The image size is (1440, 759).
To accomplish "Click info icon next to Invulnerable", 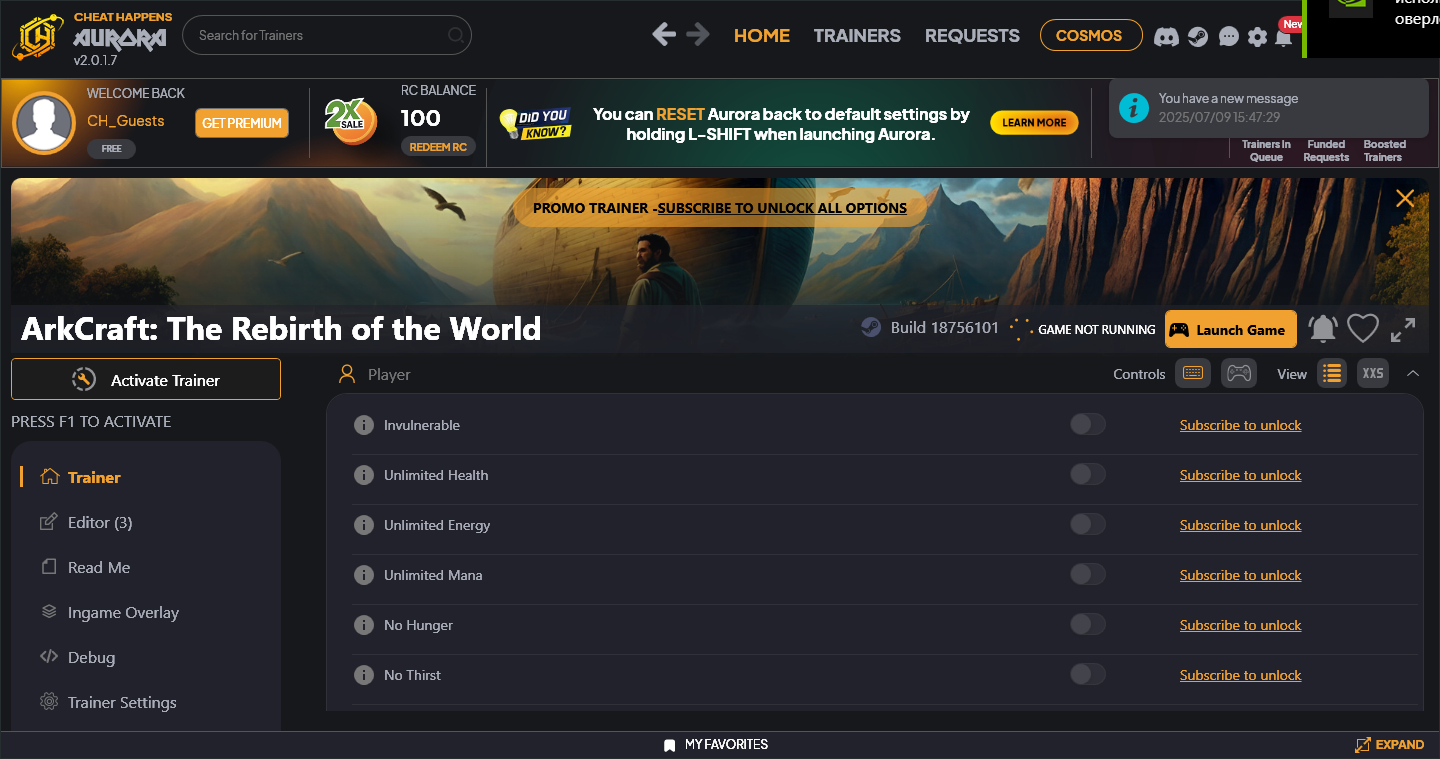I will pos(363,425).
